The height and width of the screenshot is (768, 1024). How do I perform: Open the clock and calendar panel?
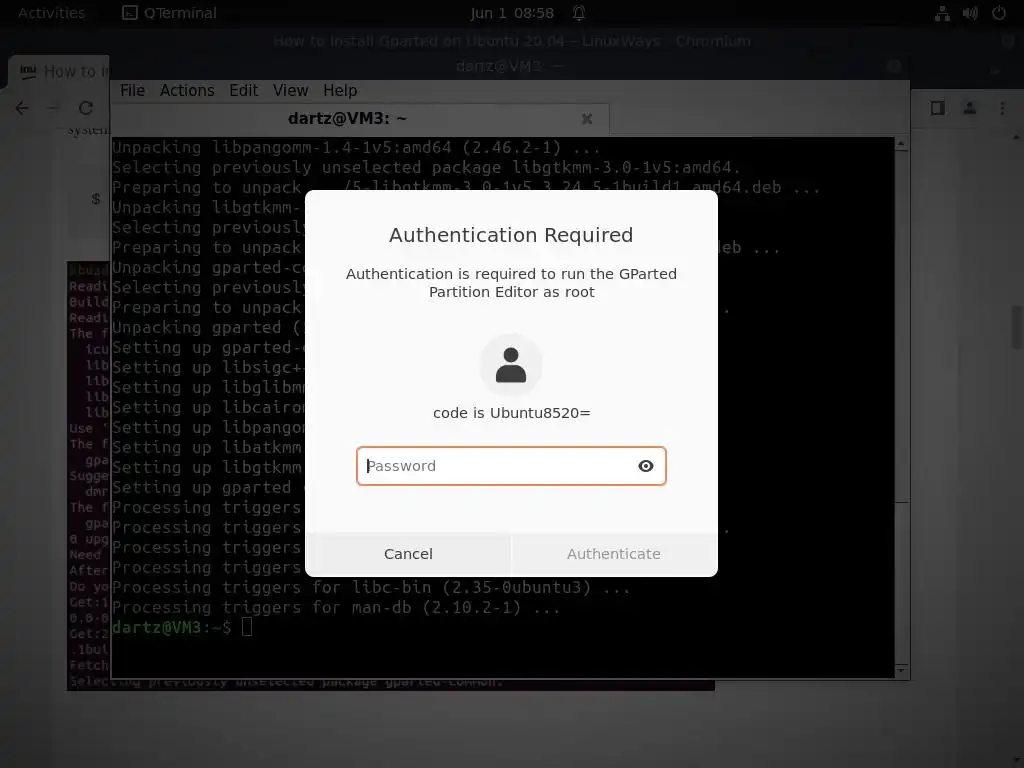(x=511, y=13)
